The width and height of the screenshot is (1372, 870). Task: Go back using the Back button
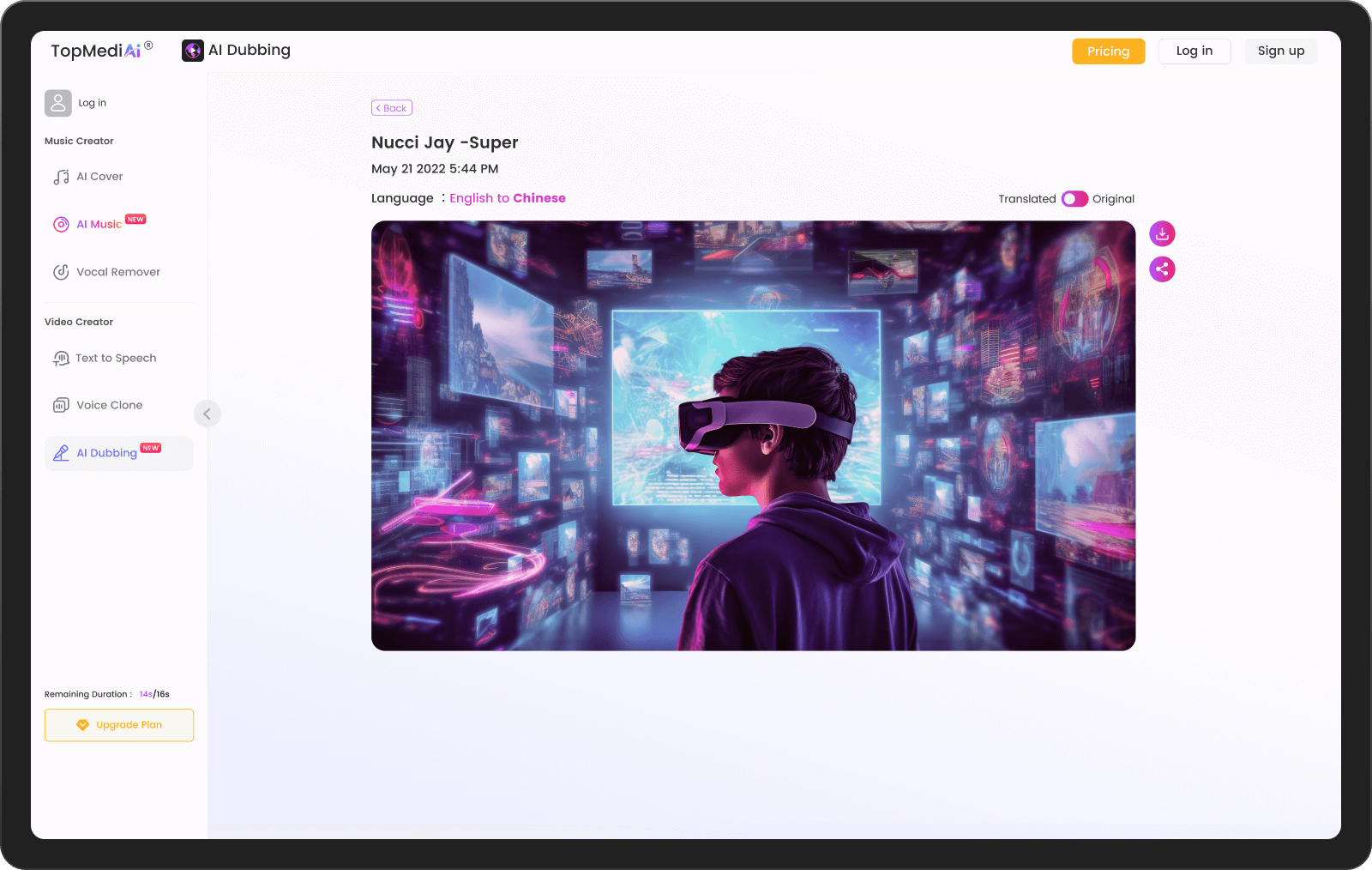coord(392,108)
